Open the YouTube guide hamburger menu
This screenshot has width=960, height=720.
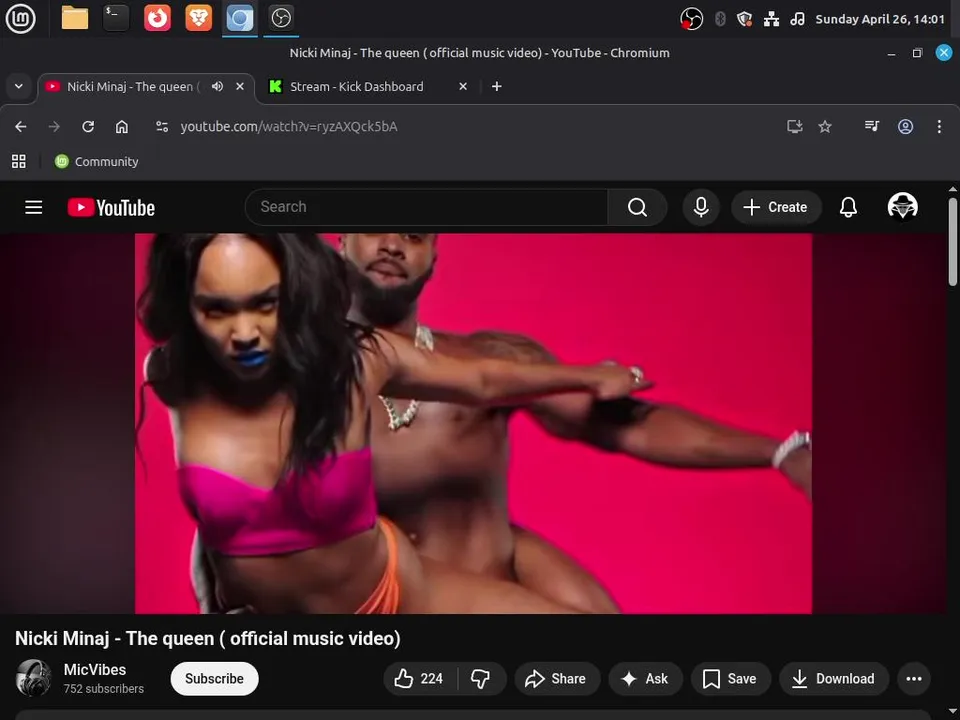[x=34, y=208]
